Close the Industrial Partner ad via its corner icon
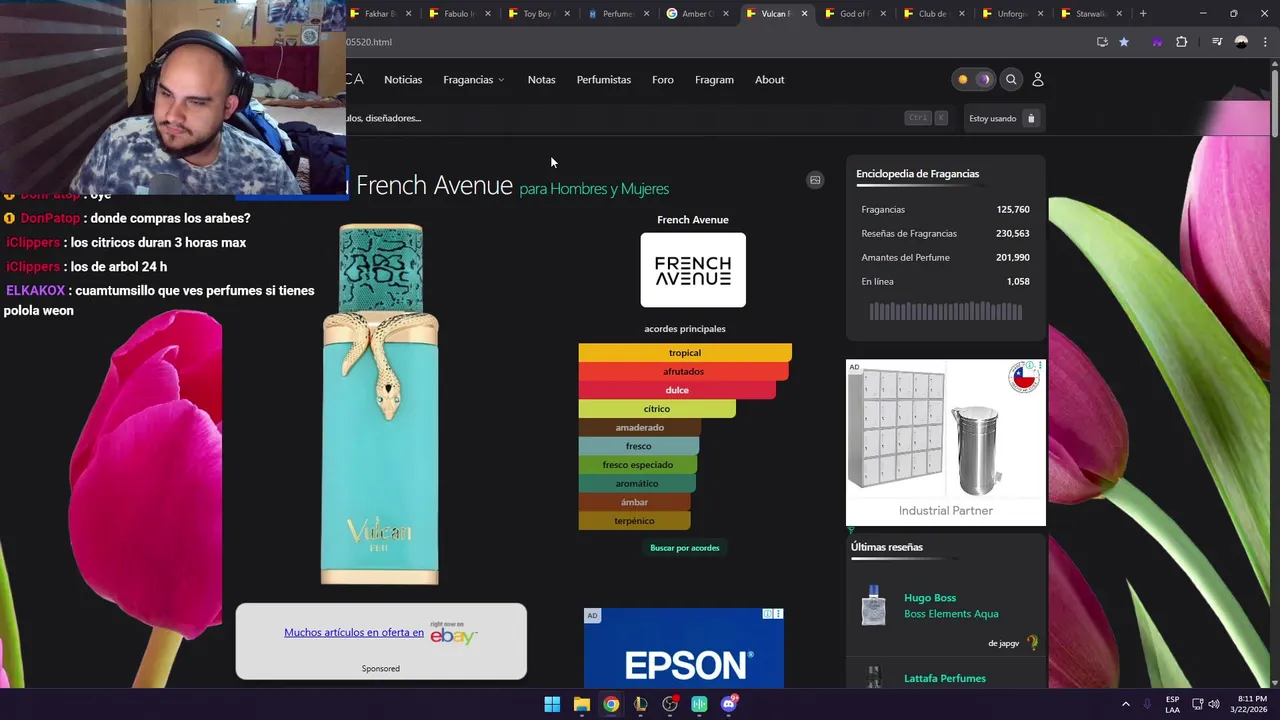Screen dimensions: 1280x720 1040,366
